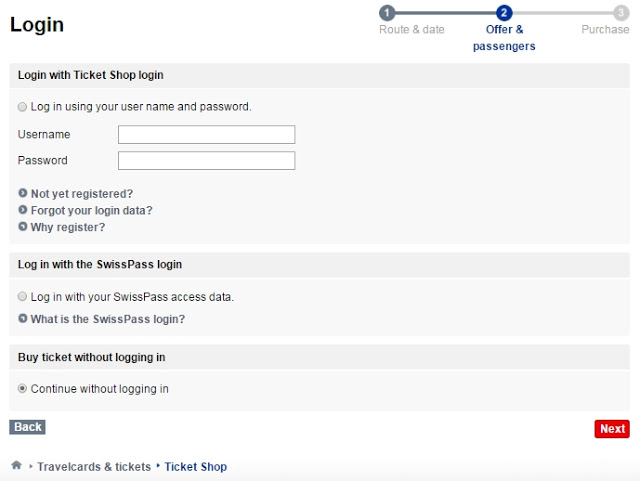Select user name and password login radio
640x481 pixels.
pyautogui.click(x=22, y=107)
